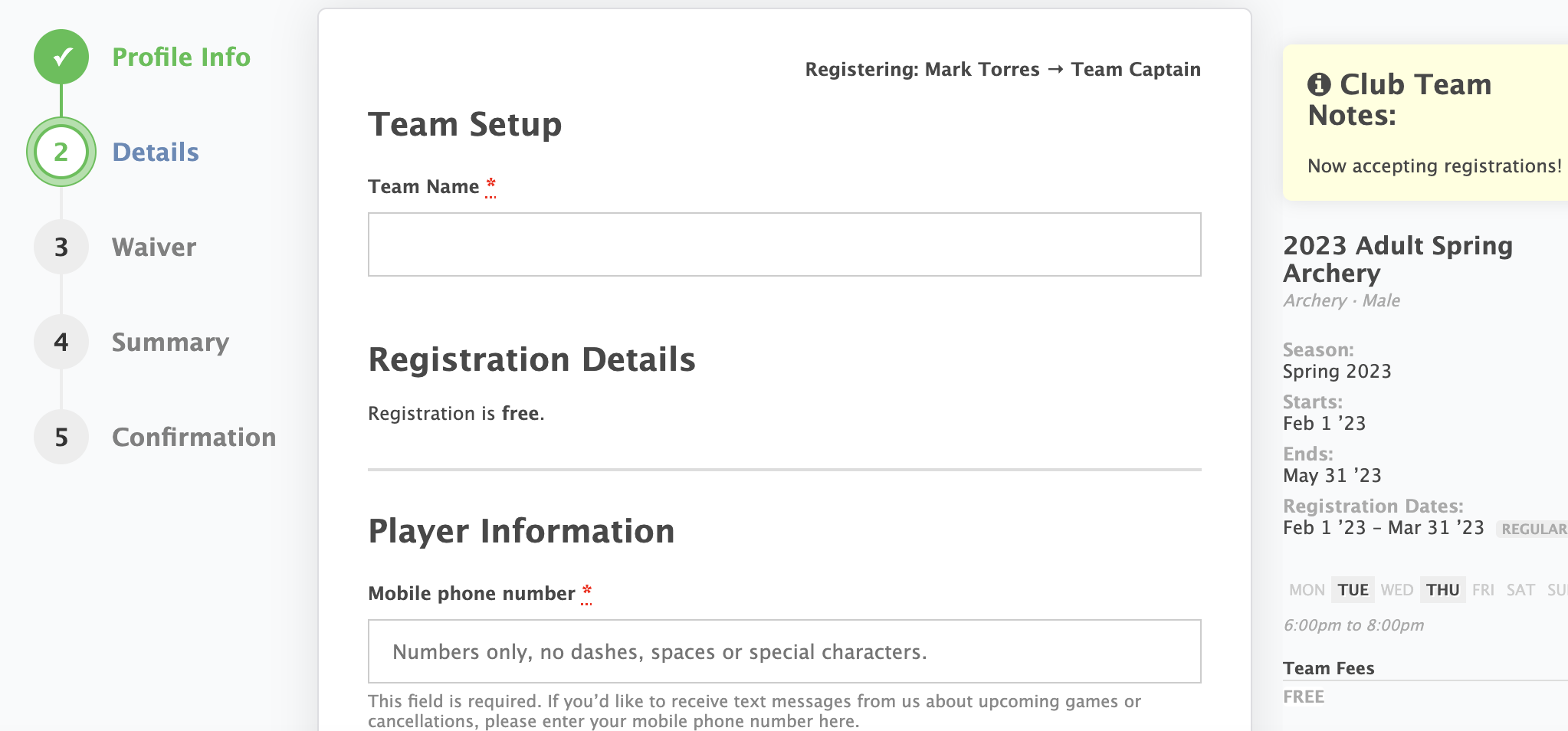Click the circled number 5 beside Confirmation

click(61, 438)
